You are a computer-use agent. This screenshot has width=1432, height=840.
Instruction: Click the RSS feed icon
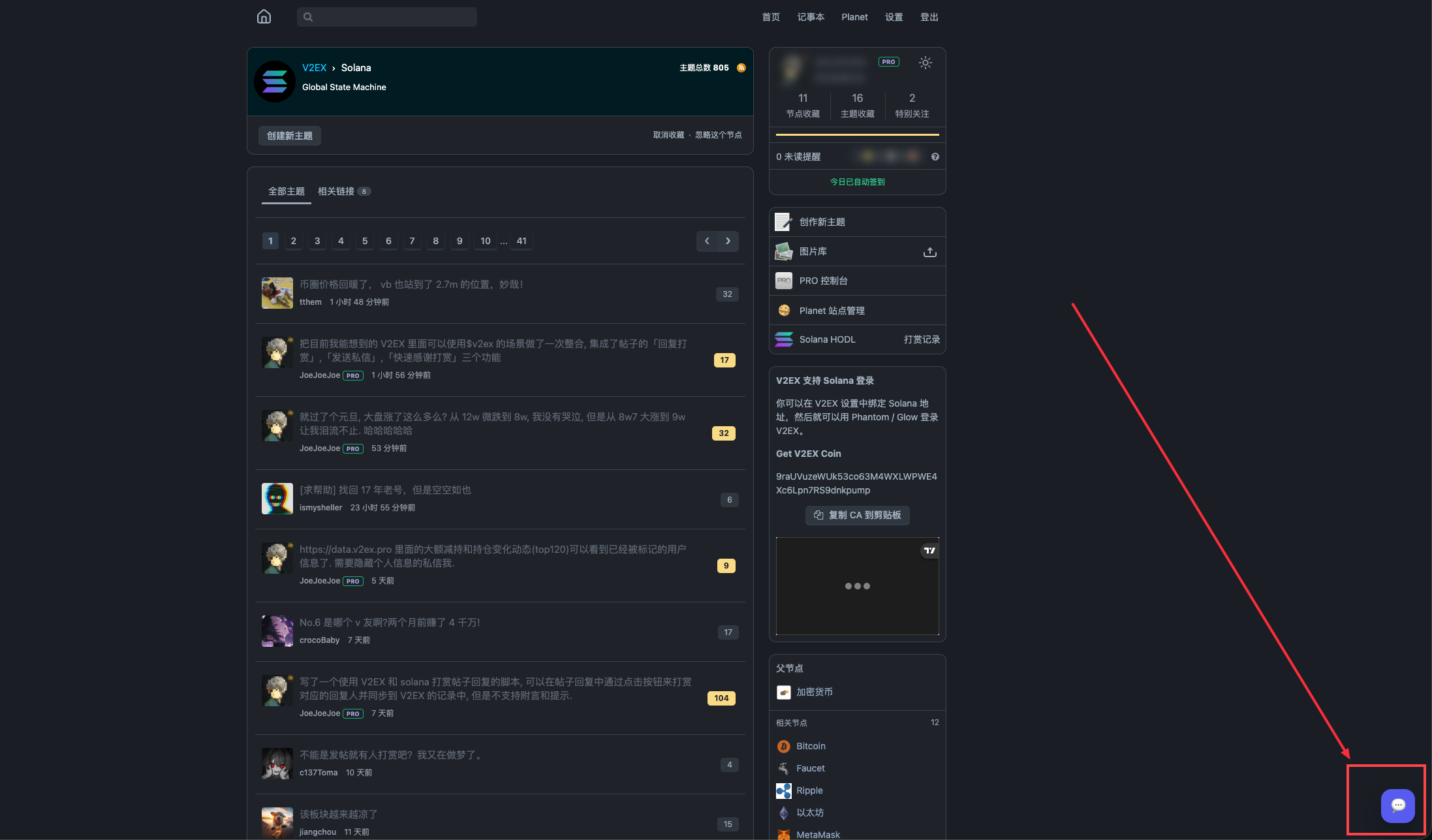pyautogui.click(x=741, y=68)
